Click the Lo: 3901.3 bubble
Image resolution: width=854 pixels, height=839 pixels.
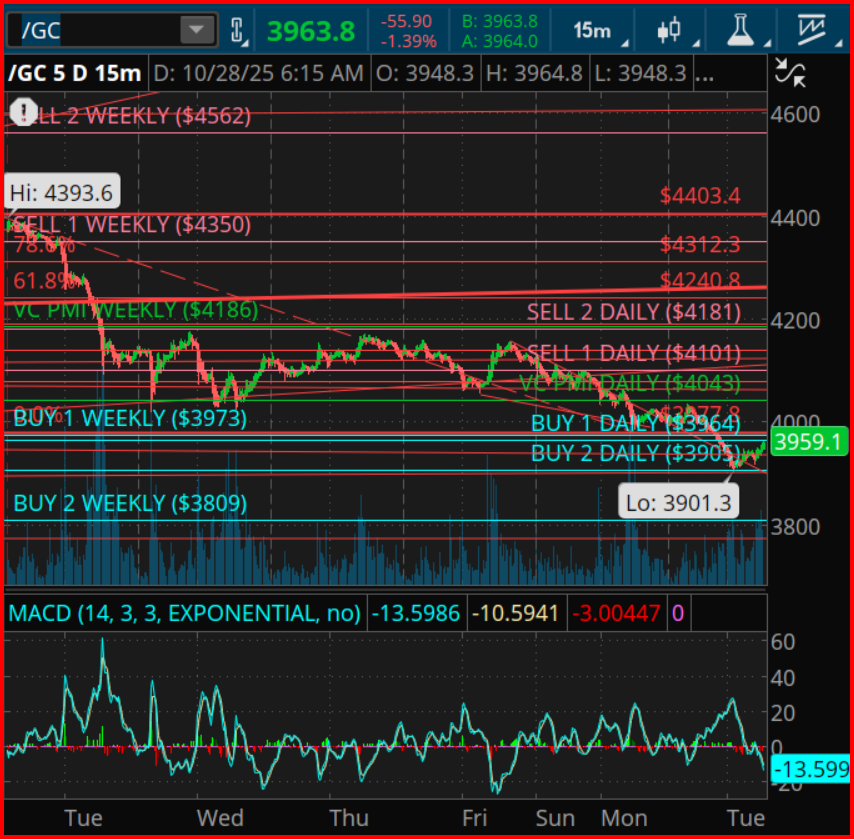[678, 501]
